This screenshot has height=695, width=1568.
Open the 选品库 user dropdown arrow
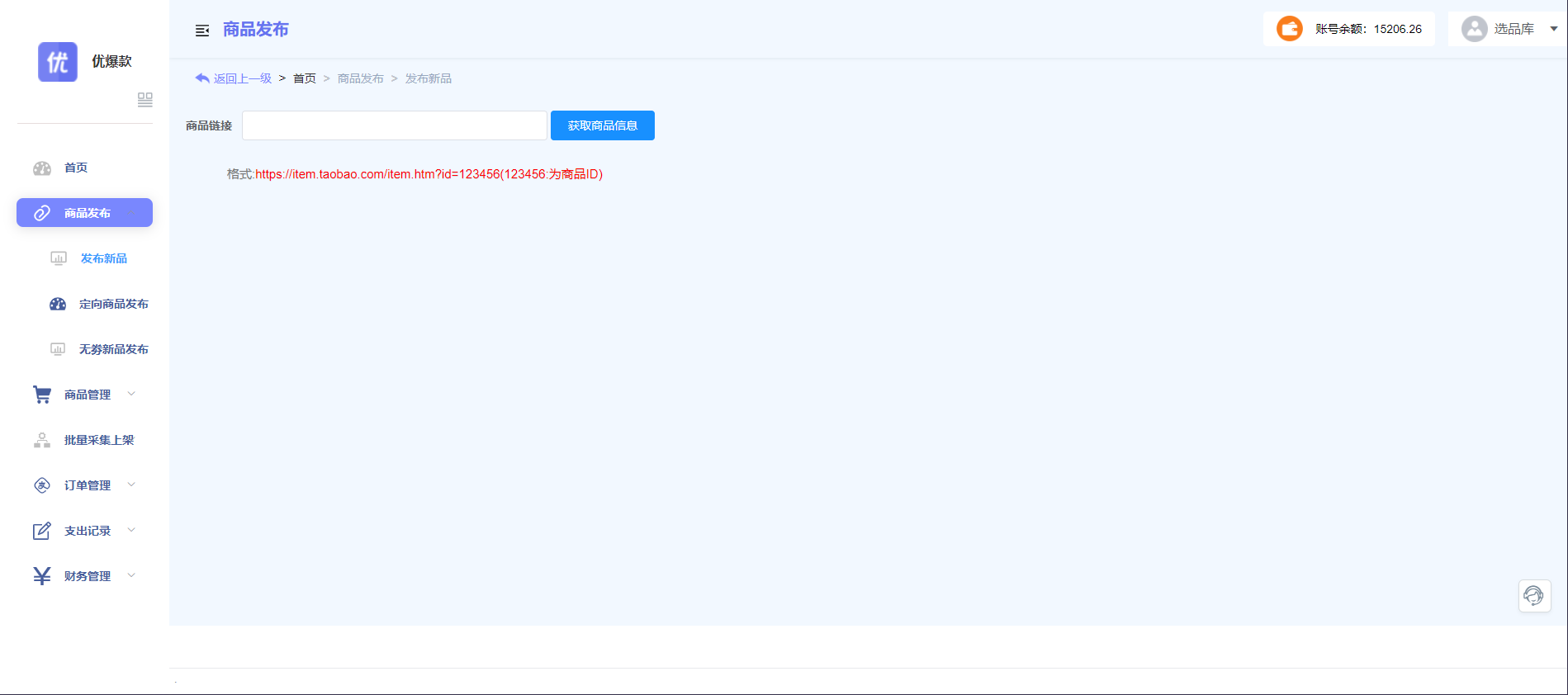coord(1553,29)
